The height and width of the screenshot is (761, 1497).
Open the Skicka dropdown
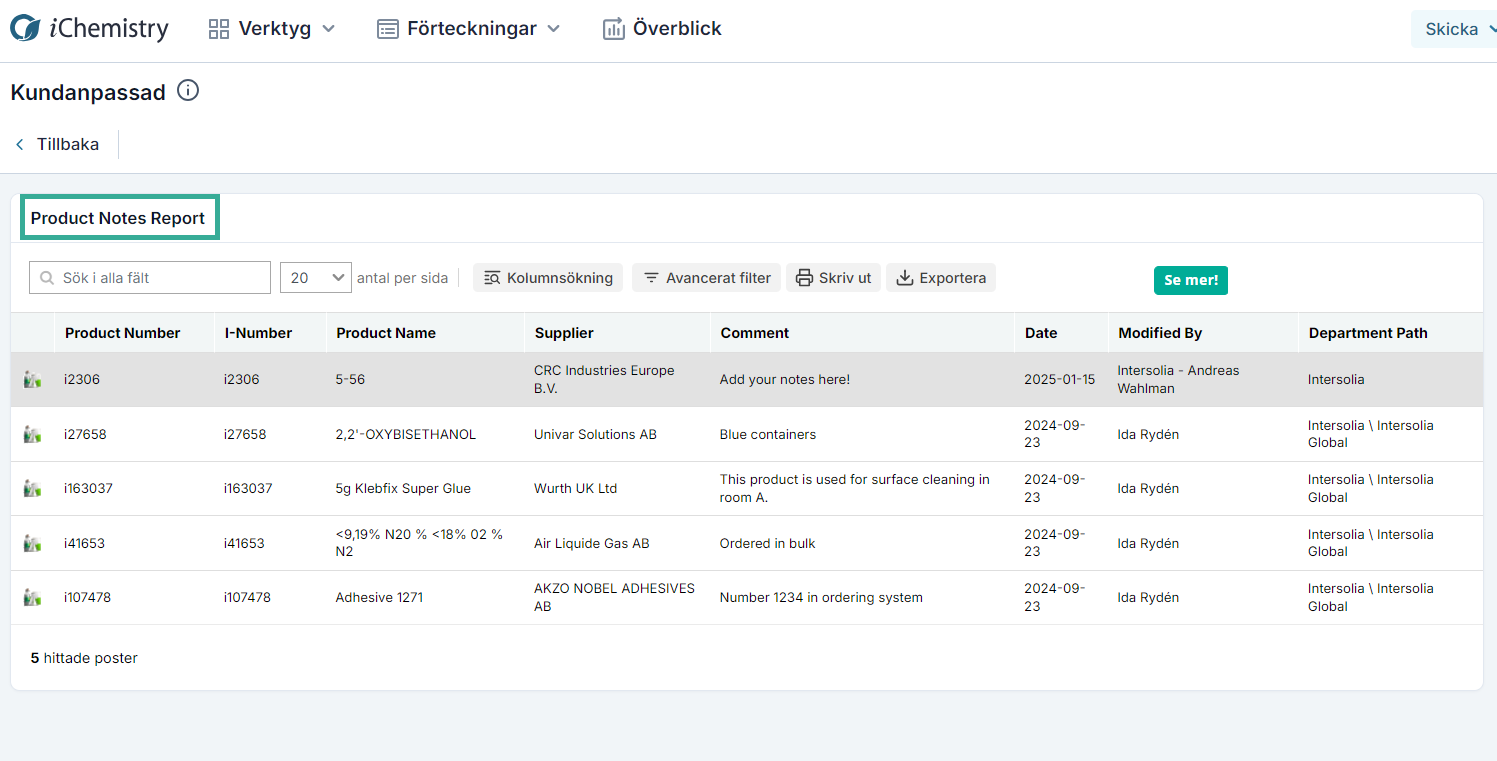coord(1454,29)
